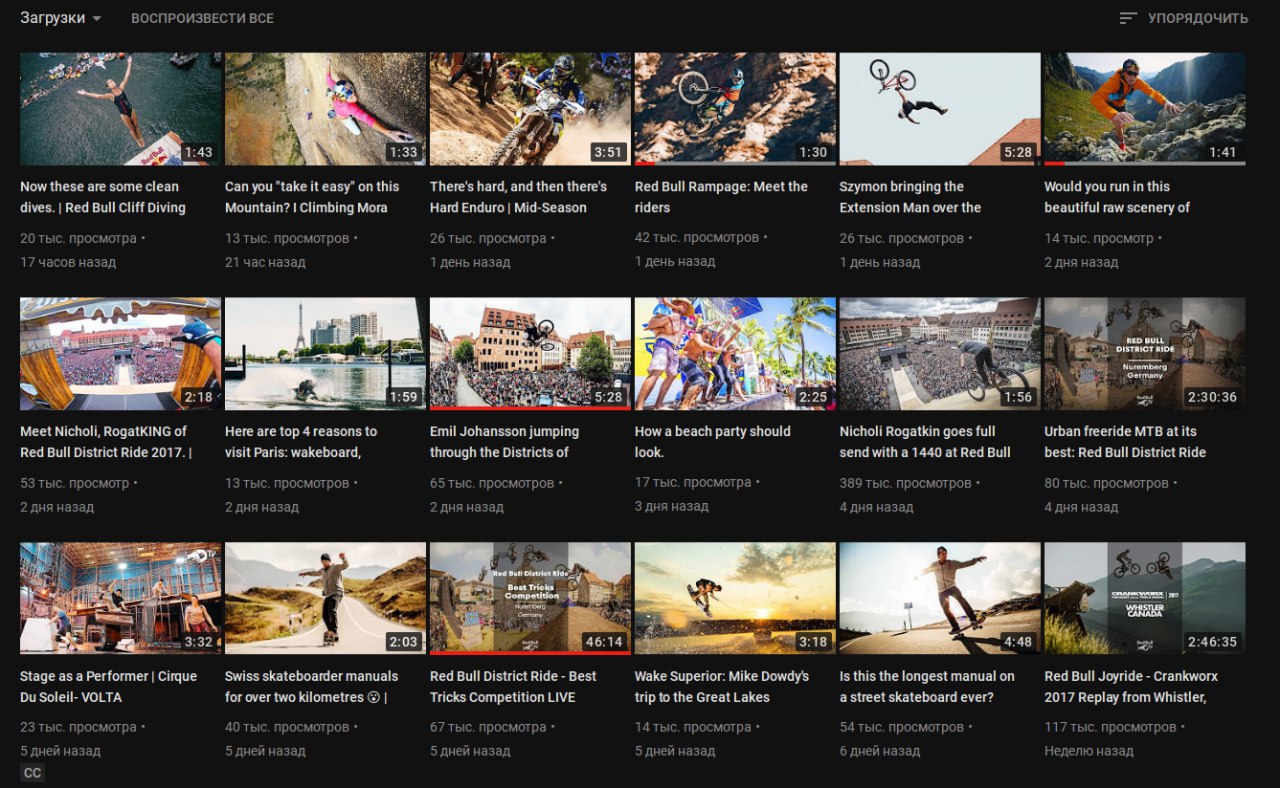Click title 'Wake Superior: Mike Dowdy's trip'
Image resolution: width=1280 pixels, height=788 pixels.
pos(722,686)
